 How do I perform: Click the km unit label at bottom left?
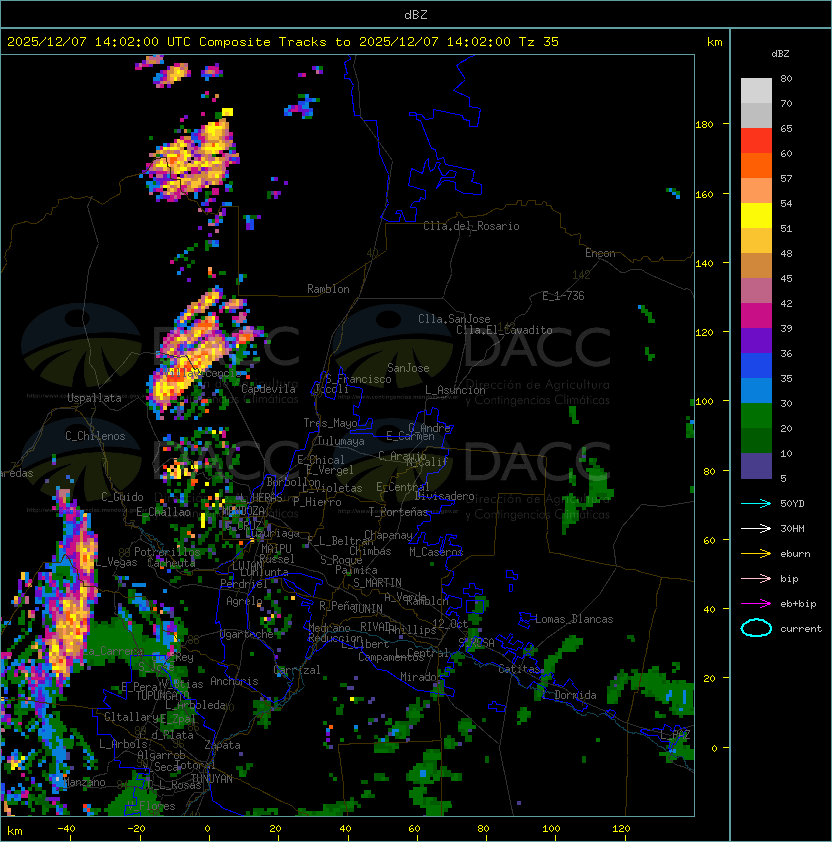(x=15, y=831)
